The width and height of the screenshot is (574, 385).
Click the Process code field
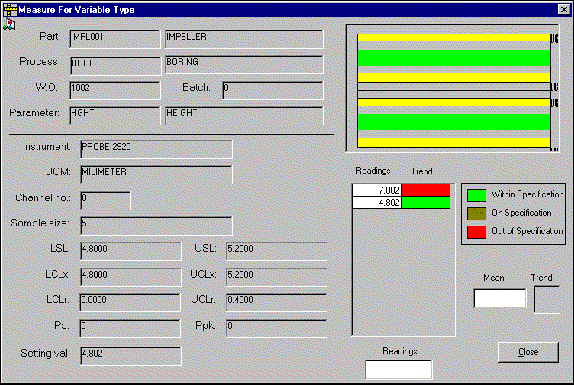[x=116, y=66]
